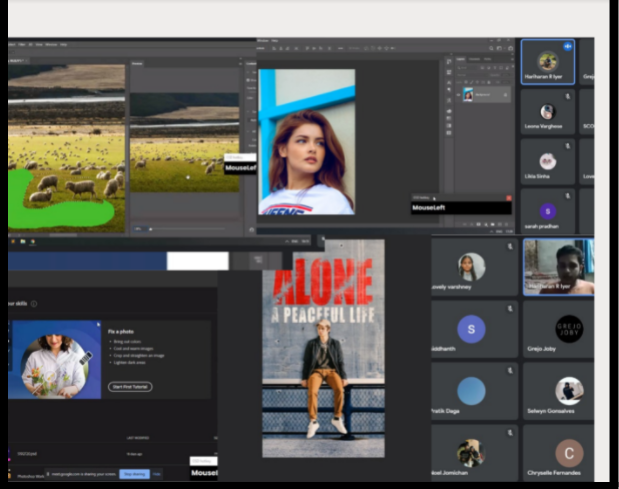Select Selwyn Gonsalves's participant avatar
This screenshot has width=619, height=489.
pos(569,391)
